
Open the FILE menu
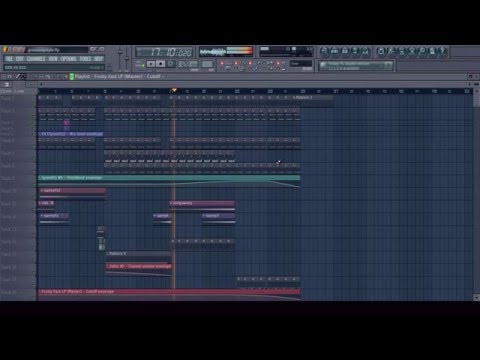[9, 59]
